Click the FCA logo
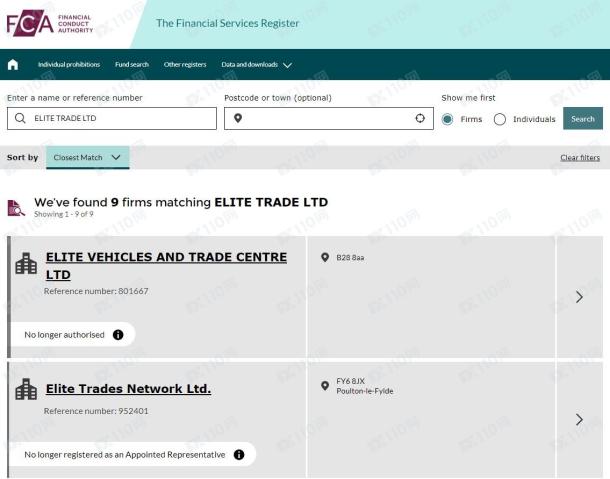Image resolution: width=610 pixels, height=479 pixels. [x=50, y=23]
